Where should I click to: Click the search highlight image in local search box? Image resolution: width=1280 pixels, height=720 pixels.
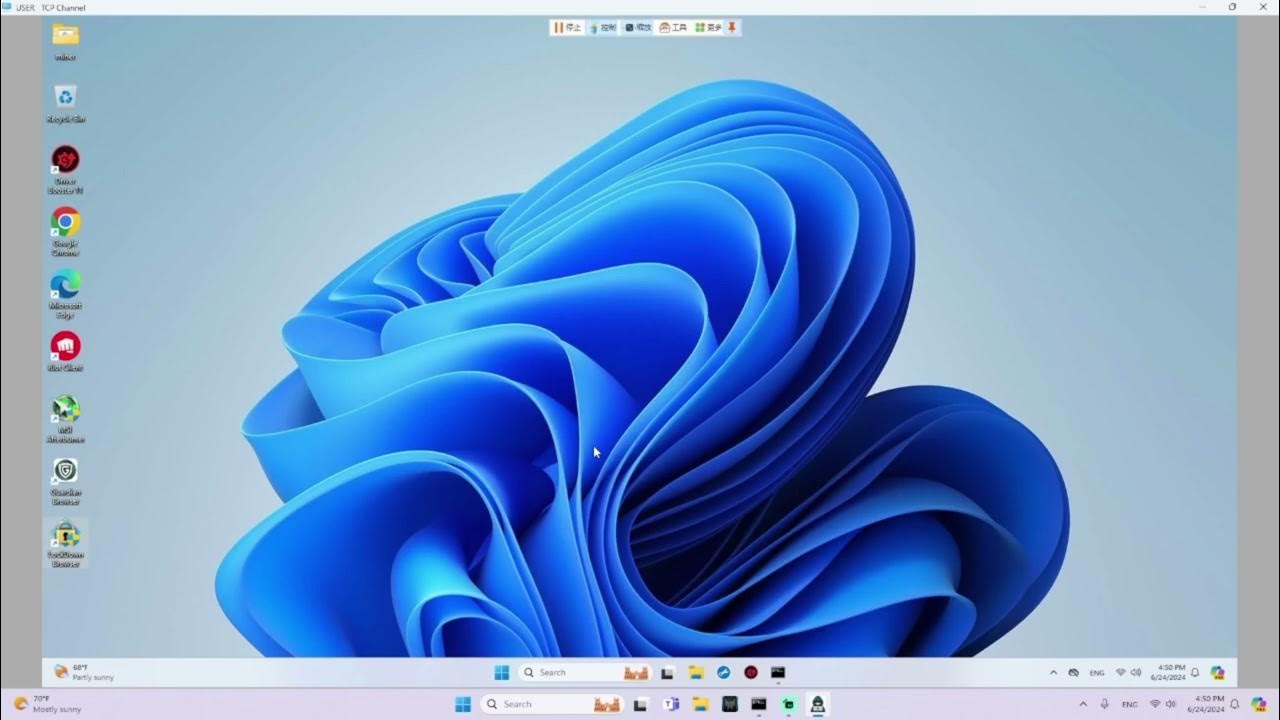(606, 704)
